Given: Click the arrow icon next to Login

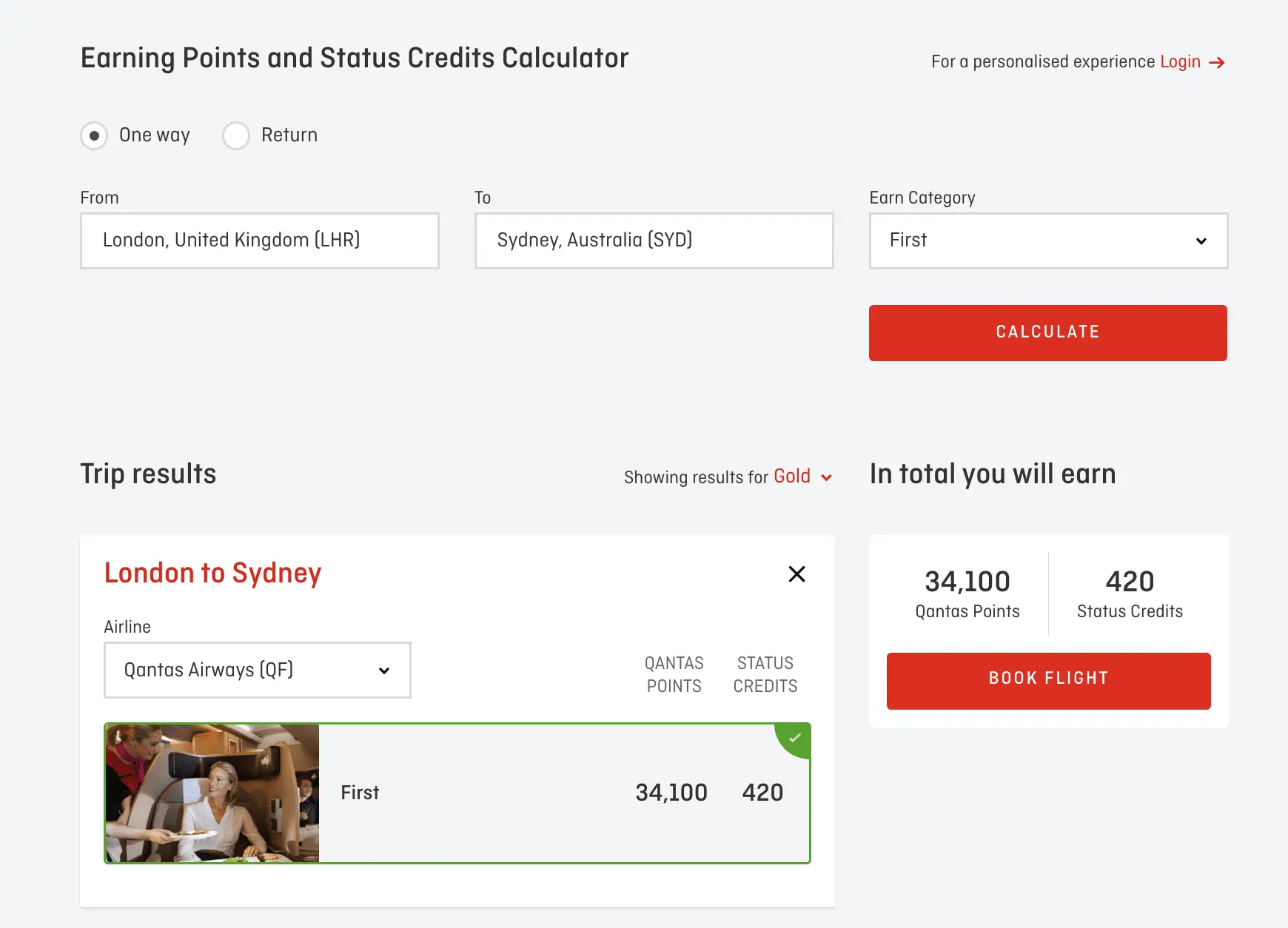Looking at the screenshot, I should (1217, 63).
